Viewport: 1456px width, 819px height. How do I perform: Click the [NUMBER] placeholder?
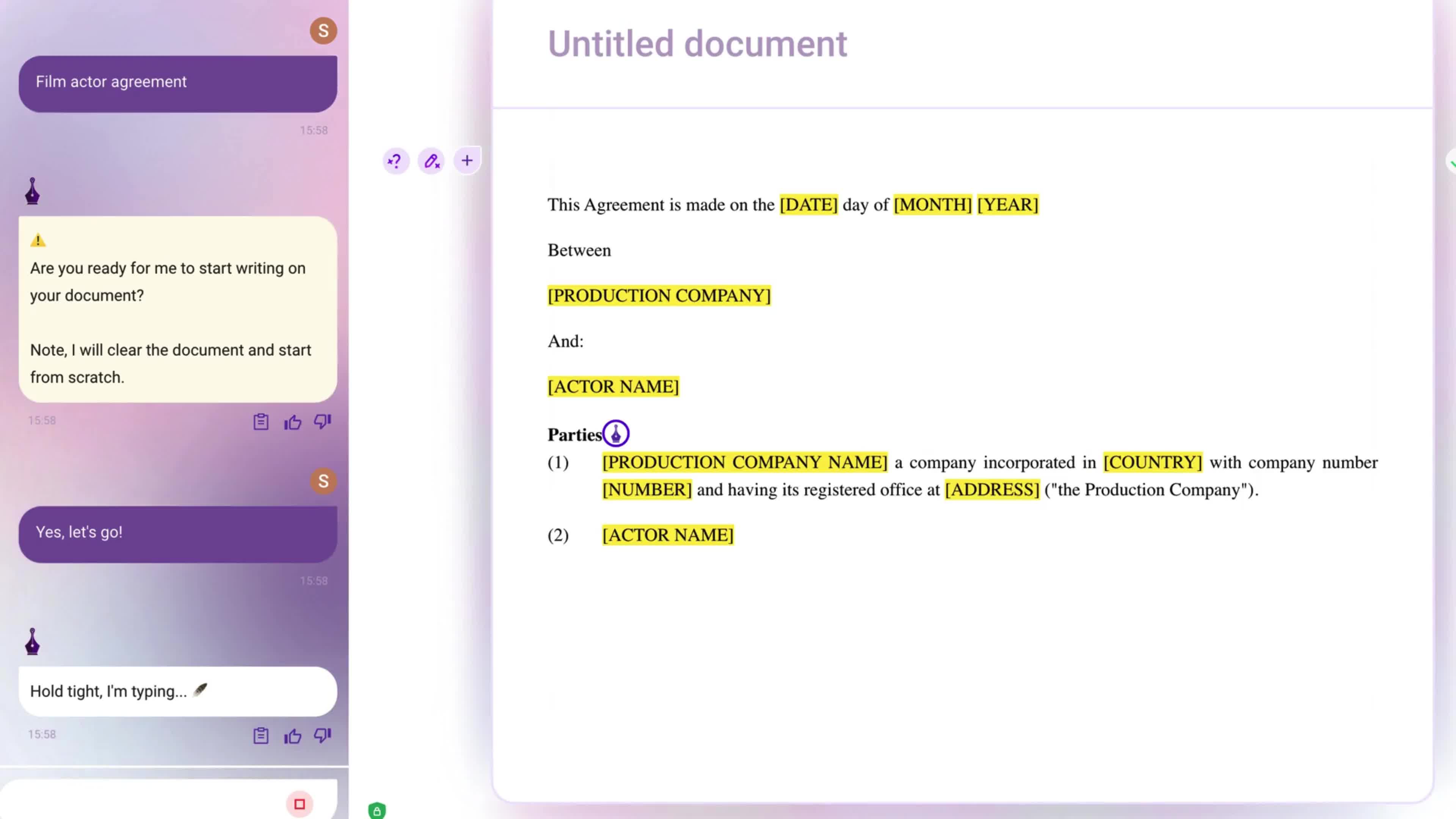pos(646,490)
